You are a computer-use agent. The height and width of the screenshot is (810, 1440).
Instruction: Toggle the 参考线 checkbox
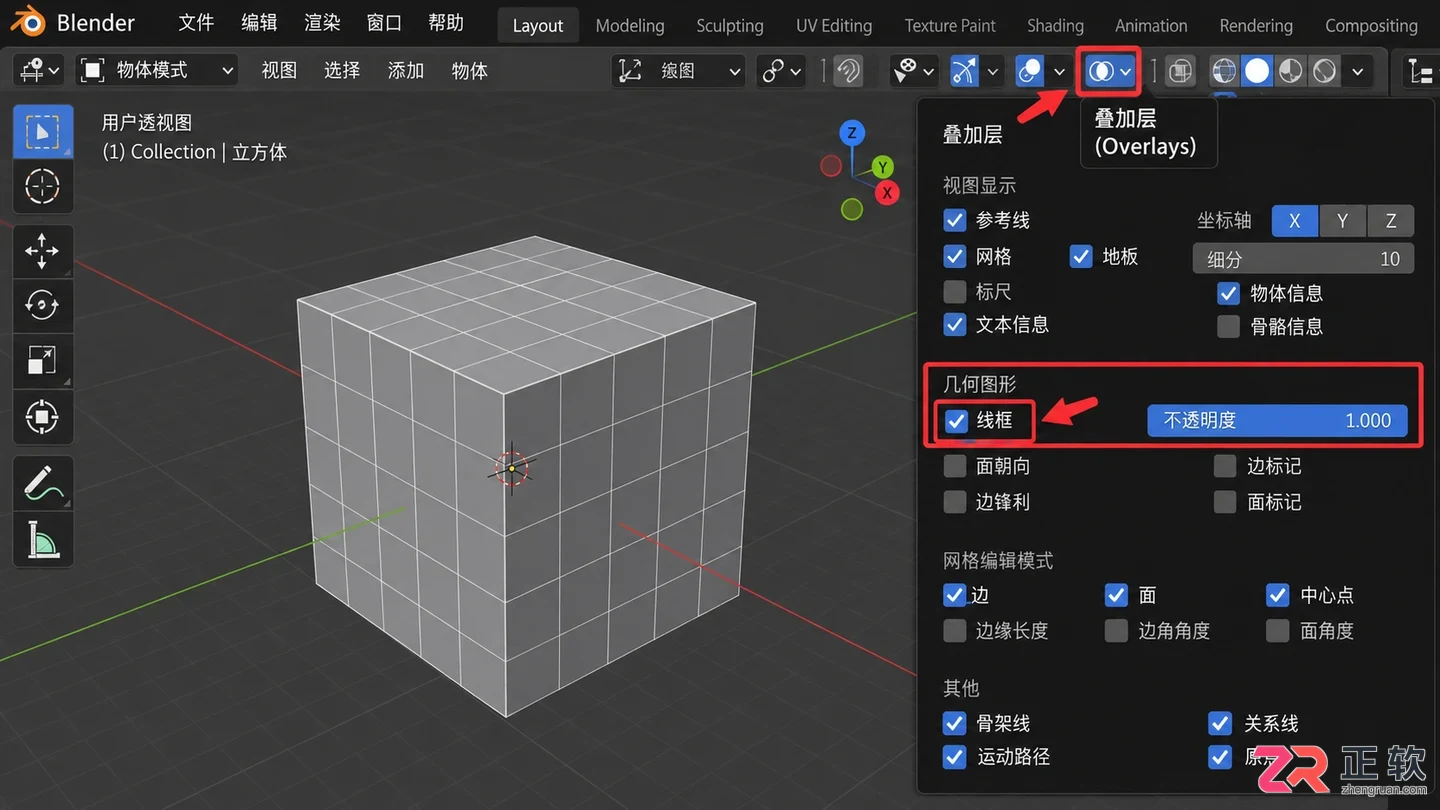[955, 220]
